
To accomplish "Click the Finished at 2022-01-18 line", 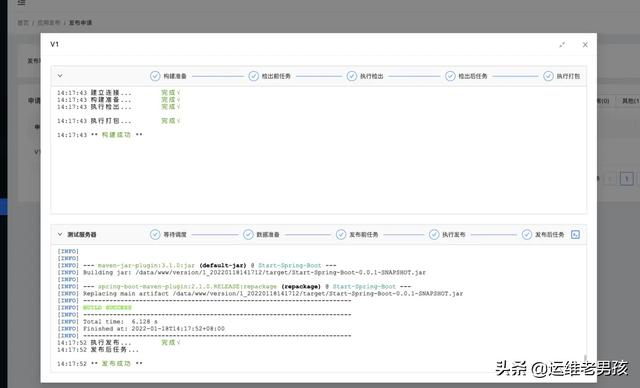I will 141,328.
